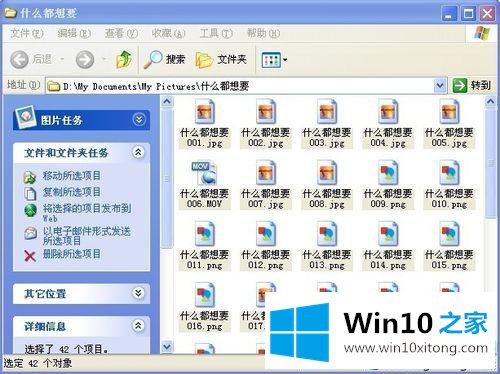Select file icon 什么都想要012.png
The height and width of the screenshot is (374, 500).
coord(266,234)
